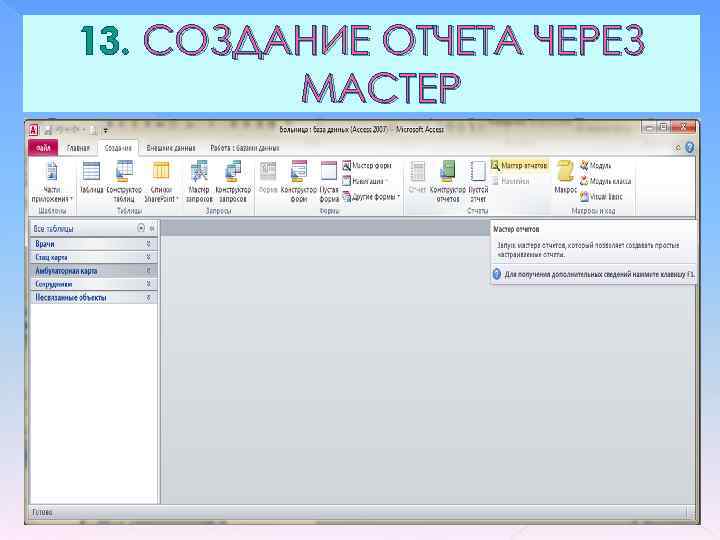Select Амбулаторная карта group header
Viewport: 720px width, 540px height.
point(94,271)
